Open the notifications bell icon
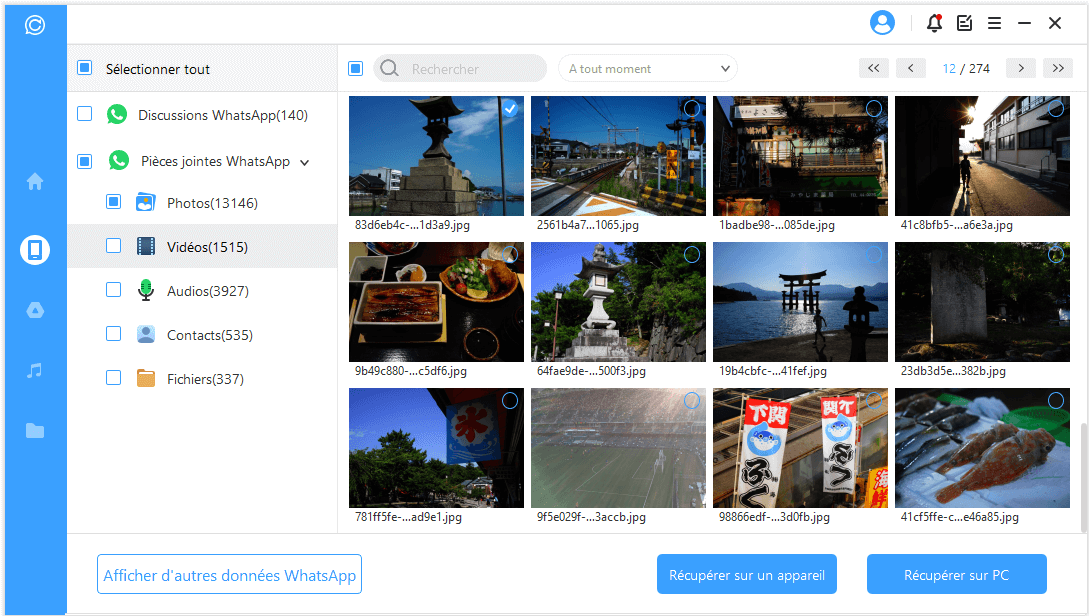This screenshot has height=616, width=1090. pos(934,23)
